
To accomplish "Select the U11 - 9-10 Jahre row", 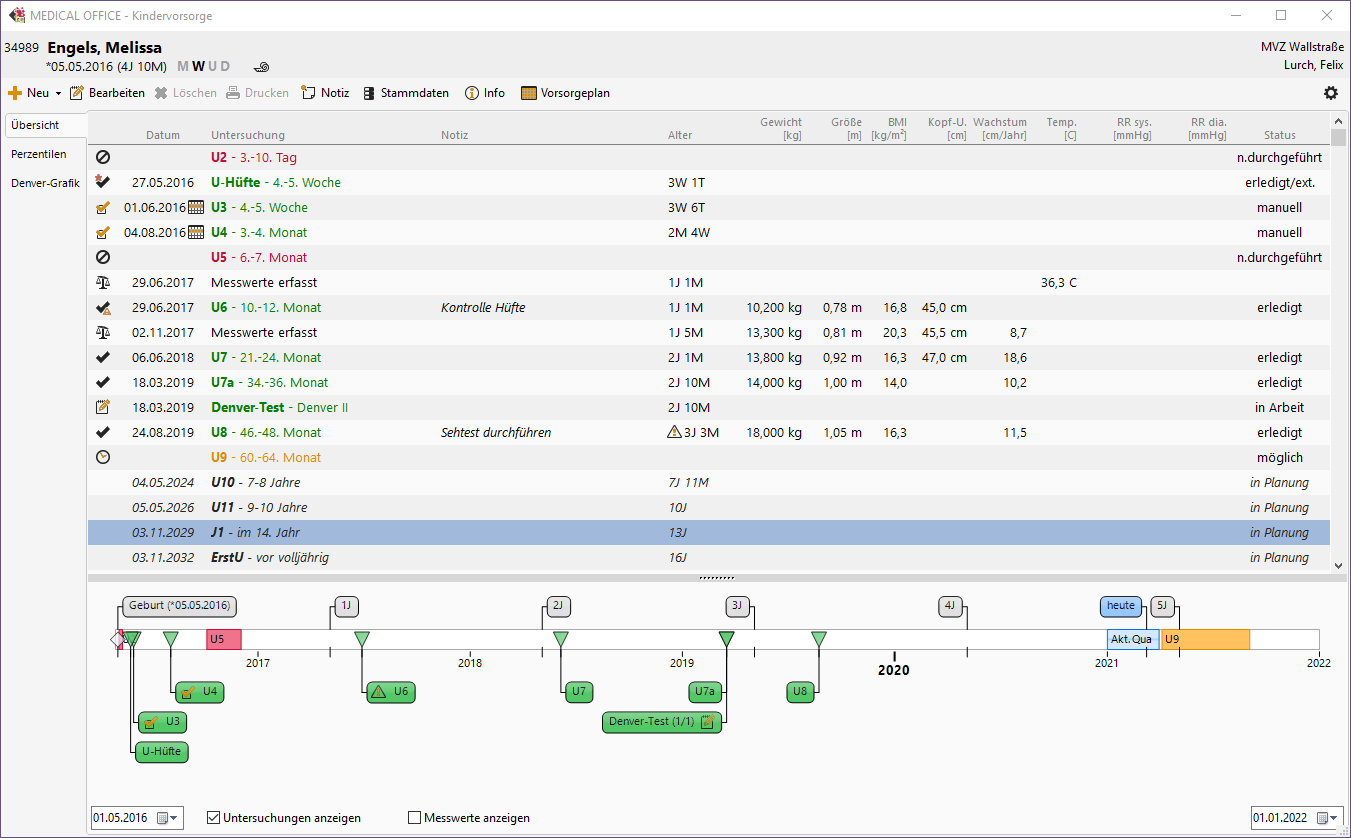I will tap(709, 508).
